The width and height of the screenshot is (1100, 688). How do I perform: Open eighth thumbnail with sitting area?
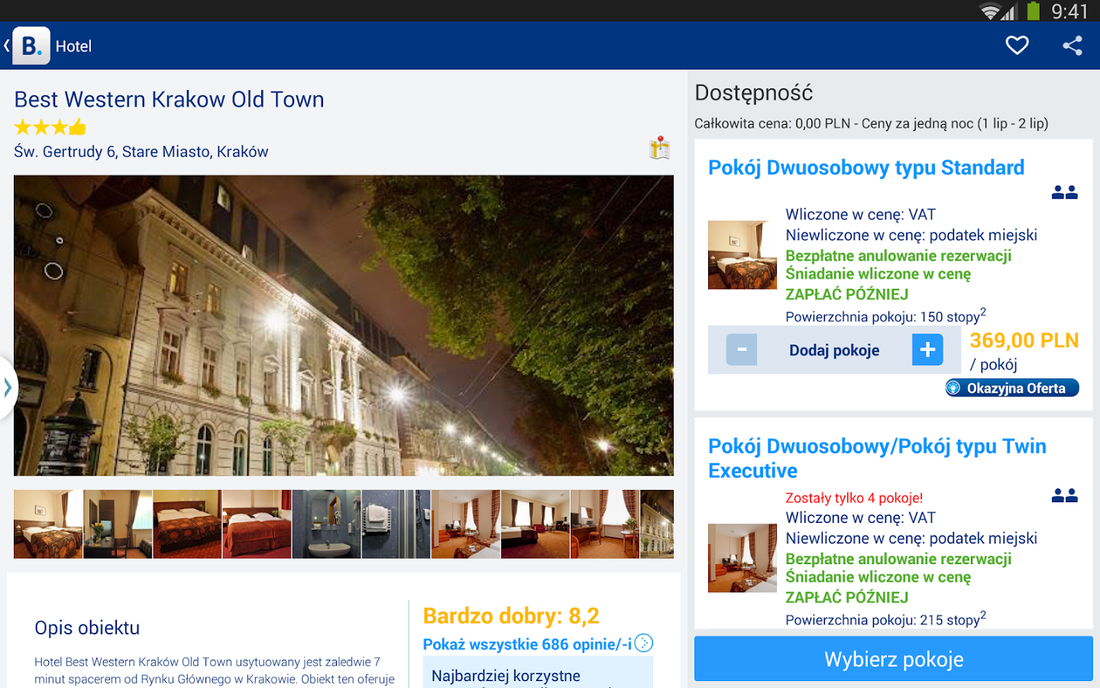[x=535, y=524]
